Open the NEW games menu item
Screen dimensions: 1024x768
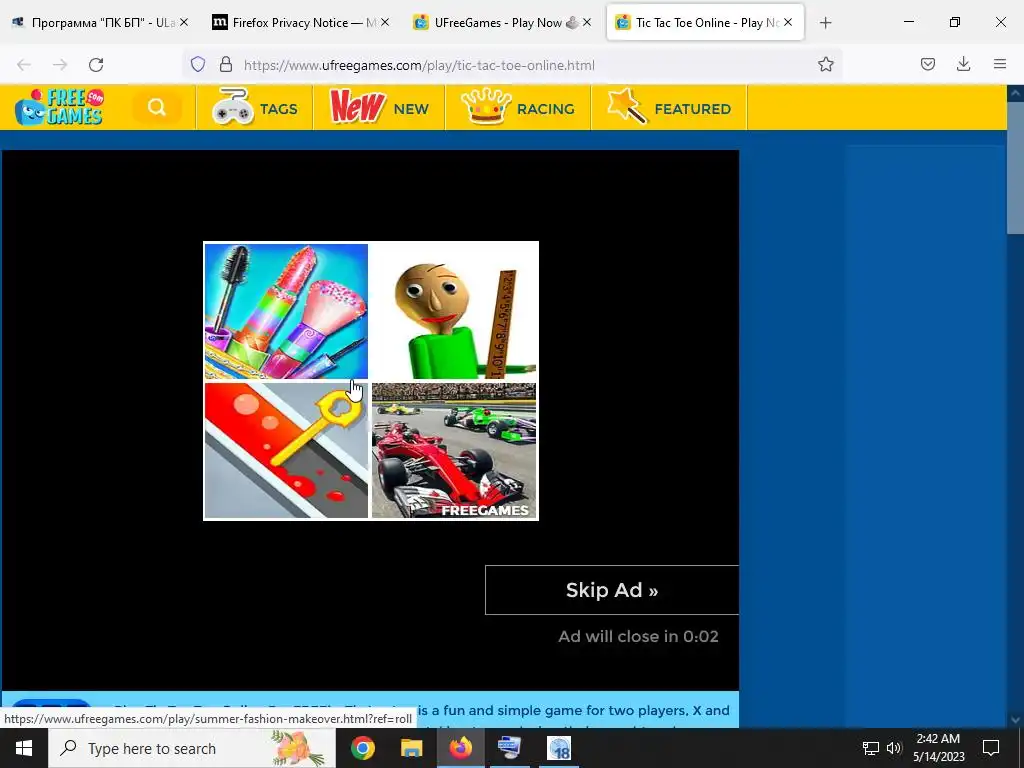click(x=379, y=108)
